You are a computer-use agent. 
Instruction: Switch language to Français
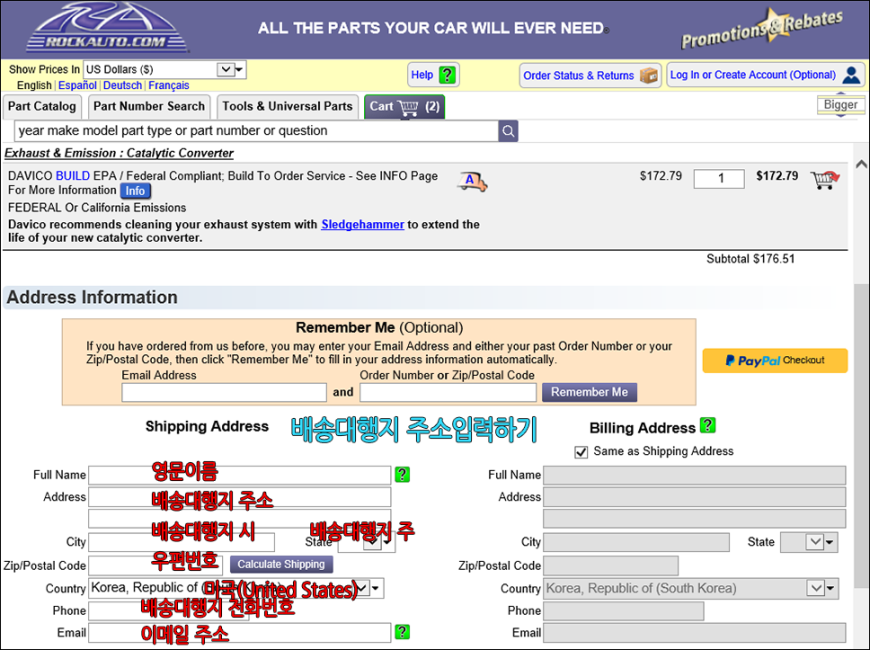pos(169,85)
